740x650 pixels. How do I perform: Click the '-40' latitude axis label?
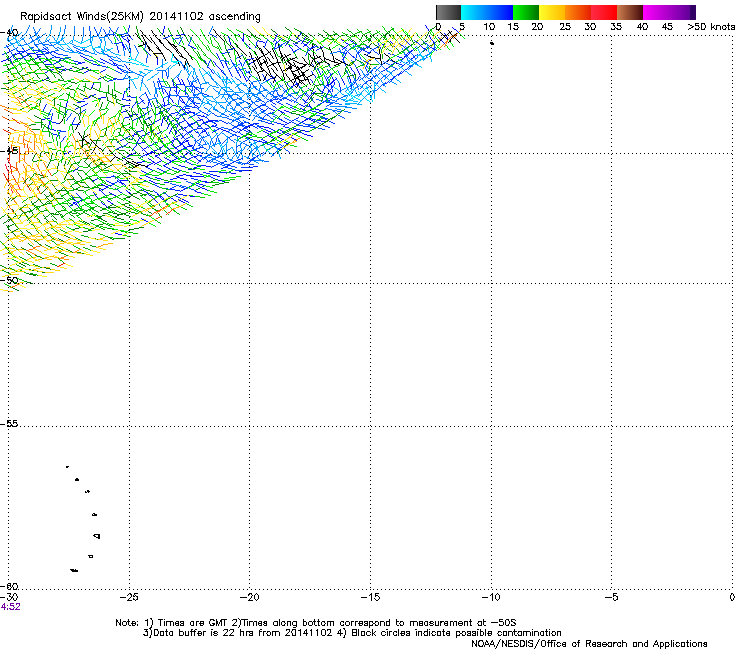[x=9, y=32]
